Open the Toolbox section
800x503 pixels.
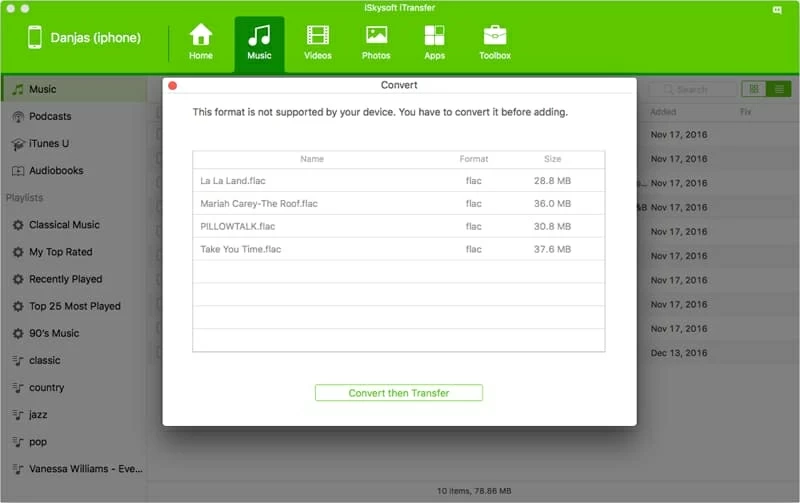click(x=494, y=43)
